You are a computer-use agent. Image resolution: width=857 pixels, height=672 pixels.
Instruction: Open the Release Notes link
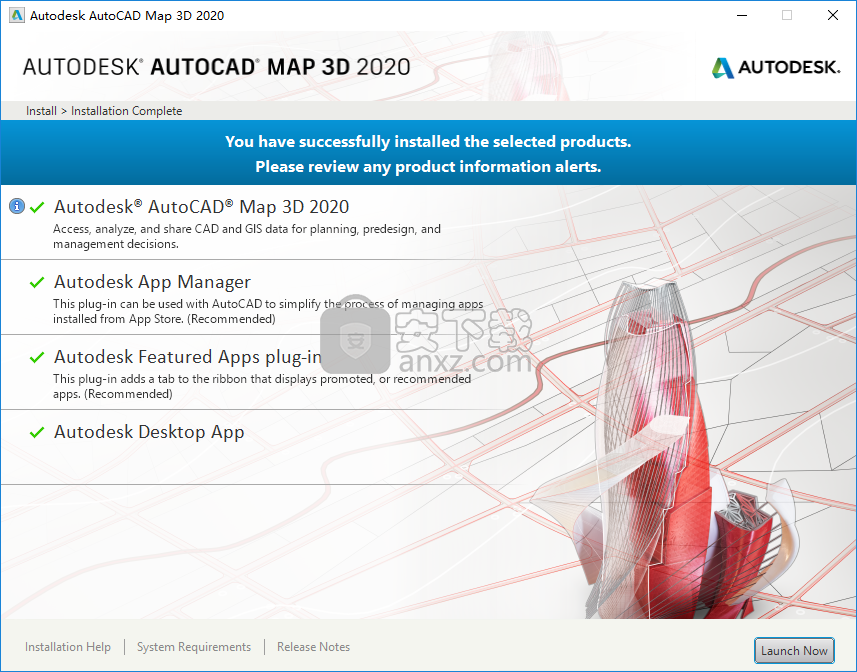[313, 647]
